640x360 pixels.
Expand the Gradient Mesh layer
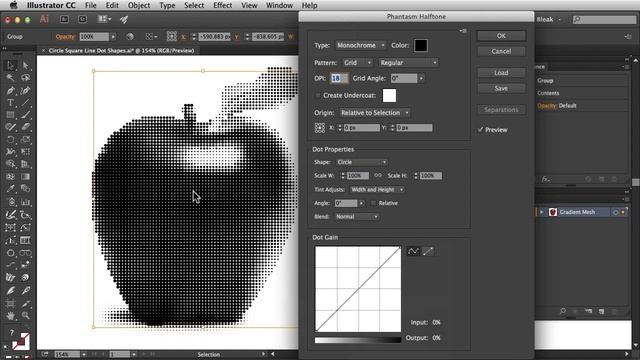tap(542, 212)
